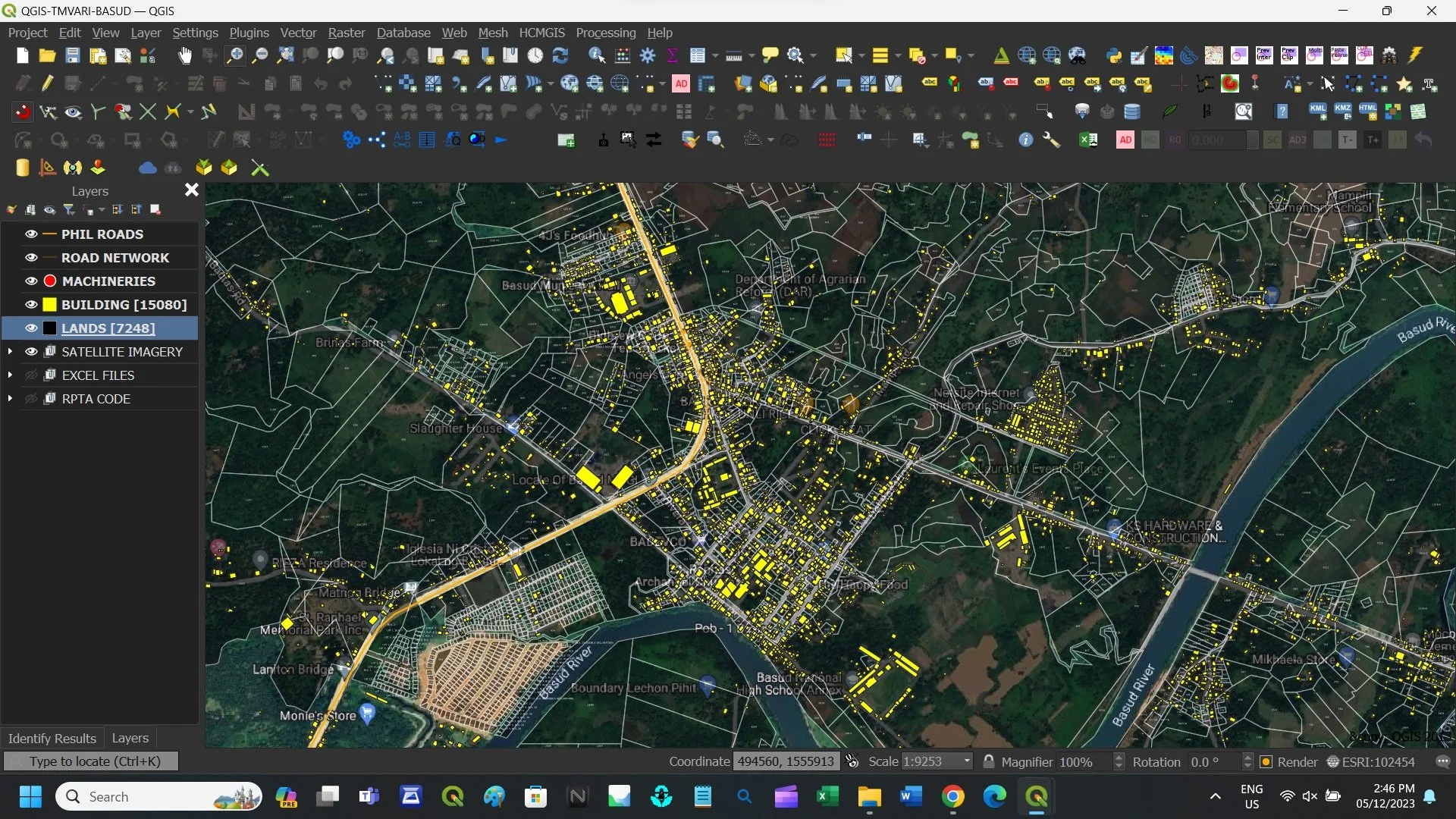
Task: Toggle the snapping magnet icon
Action: pos(23,112)
